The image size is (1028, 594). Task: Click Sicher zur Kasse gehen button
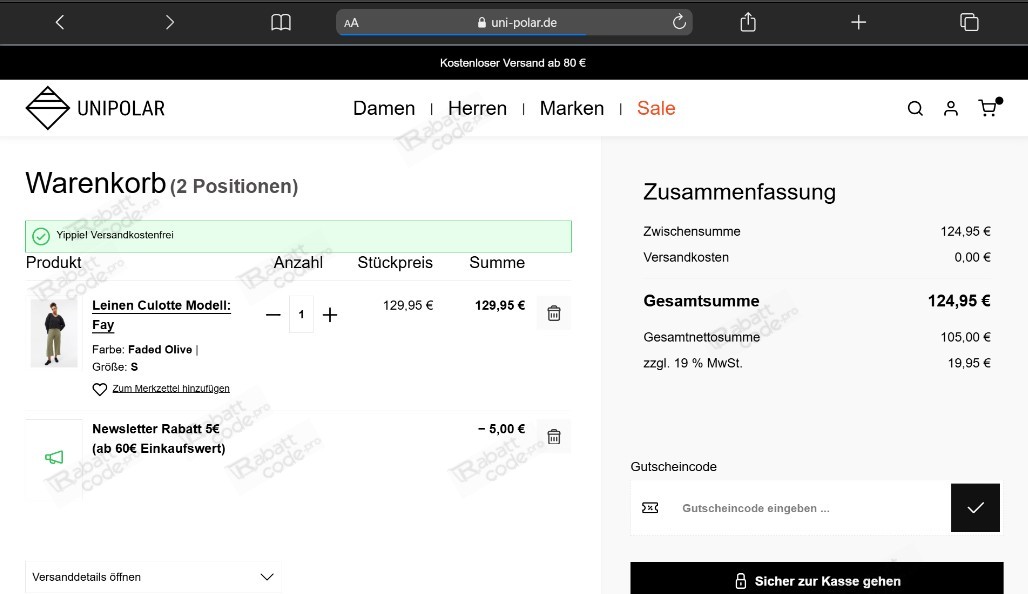[817, 579]
